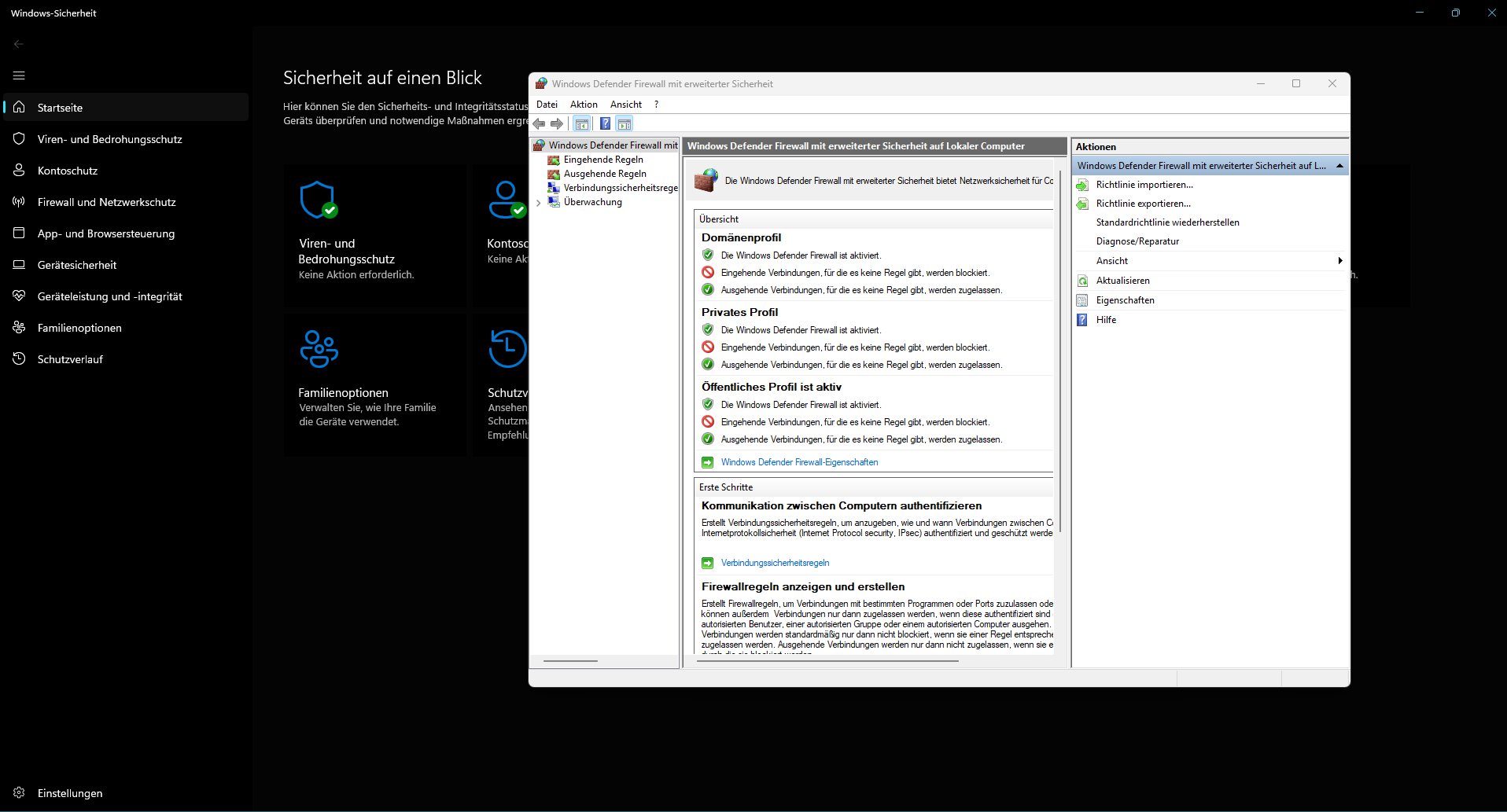Click the Richtlinie exportieren icon
This screenshot has width=1507, height=812.
click(1082, 204)
